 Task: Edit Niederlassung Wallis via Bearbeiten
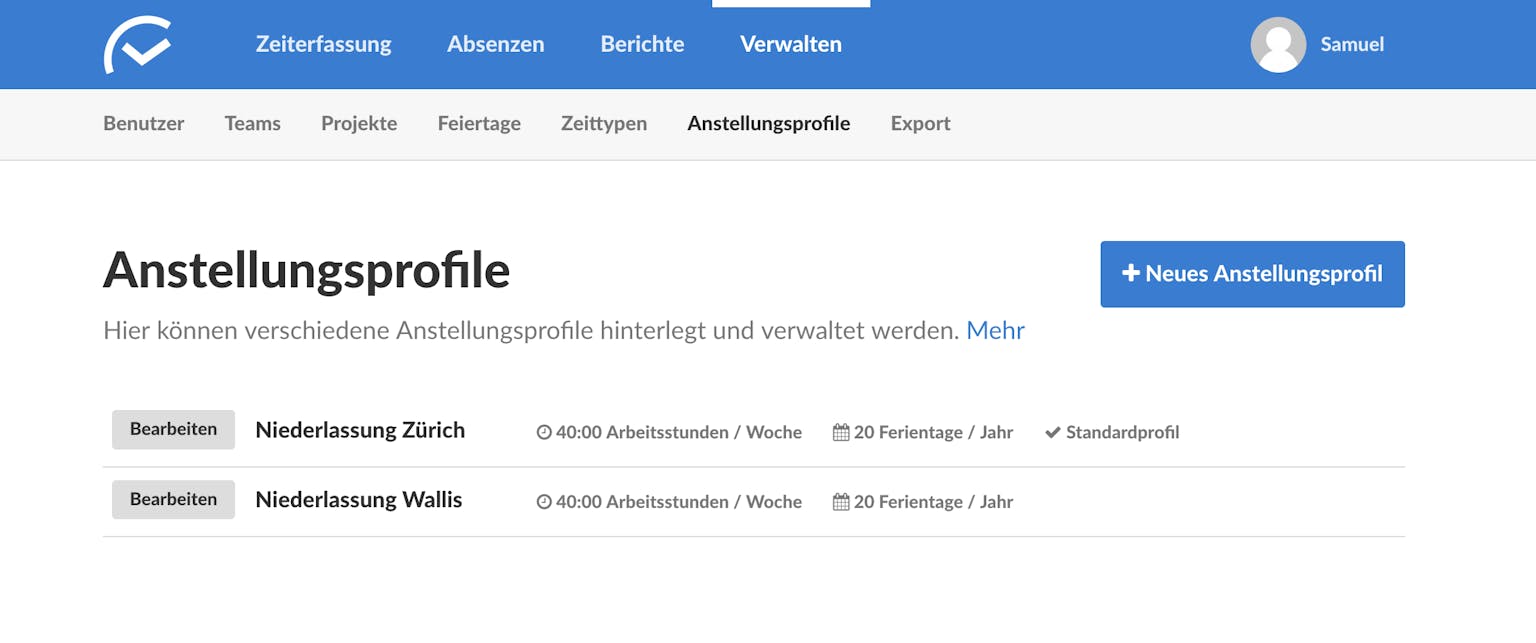click(x=173, y=499)
